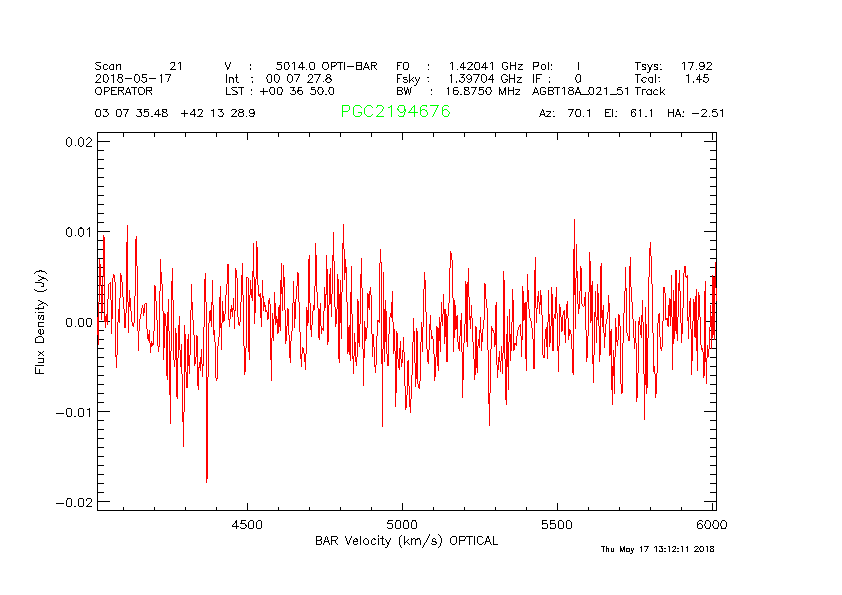Click the 03 07 35.48 +42 13 28.9 coordinates
This screenshot has width=842, height=595.
[175, 113]
